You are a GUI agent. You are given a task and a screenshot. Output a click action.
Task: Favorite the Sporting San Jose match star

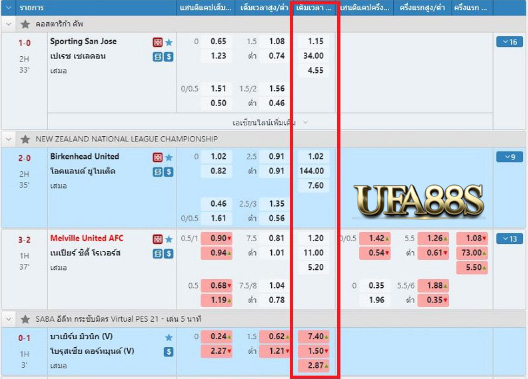coord(169,42)
